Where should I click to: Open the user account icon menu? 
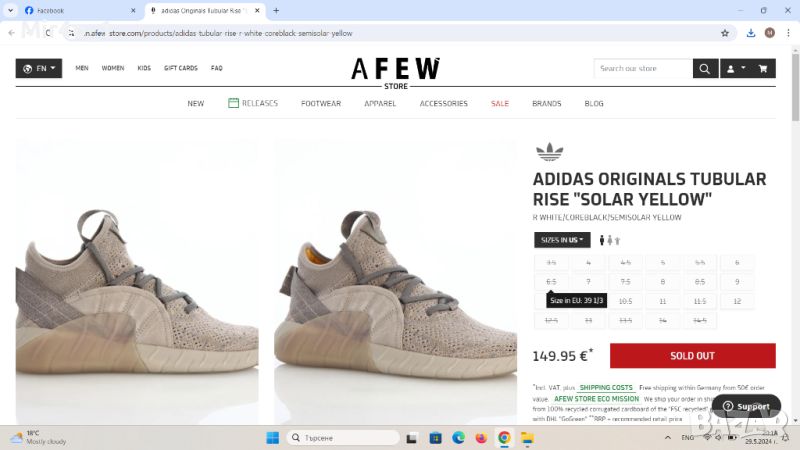(x=736, y=68)
